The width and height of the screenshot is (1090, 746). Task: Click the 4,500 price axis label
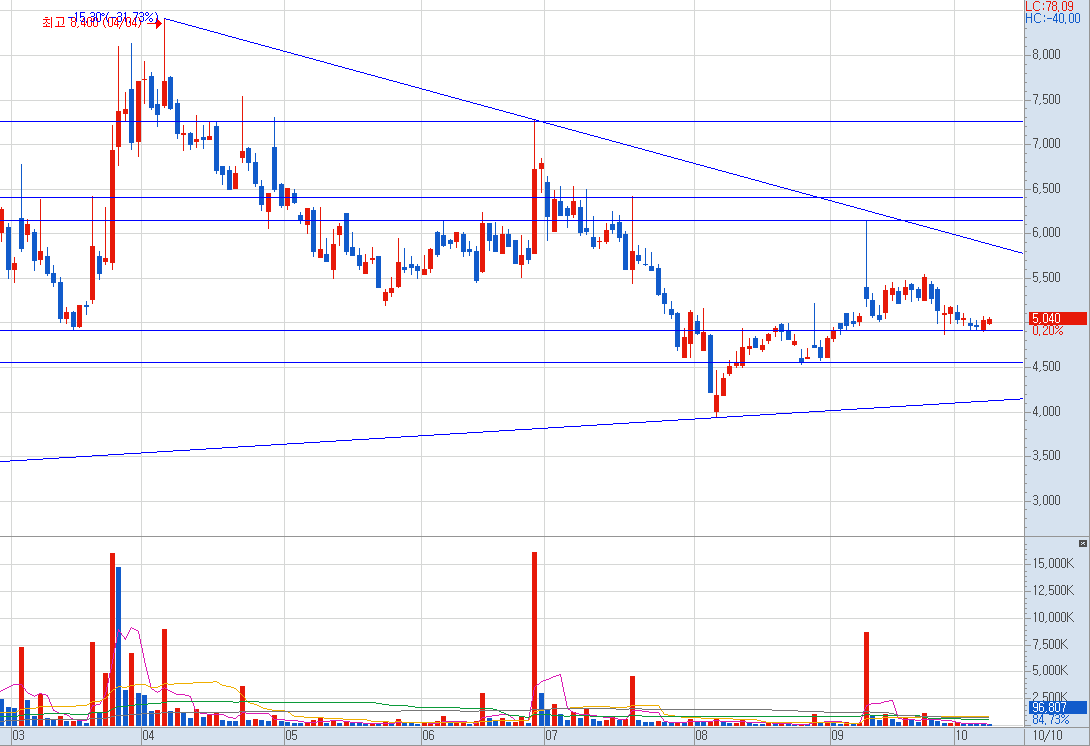[x=1046, y=366]
